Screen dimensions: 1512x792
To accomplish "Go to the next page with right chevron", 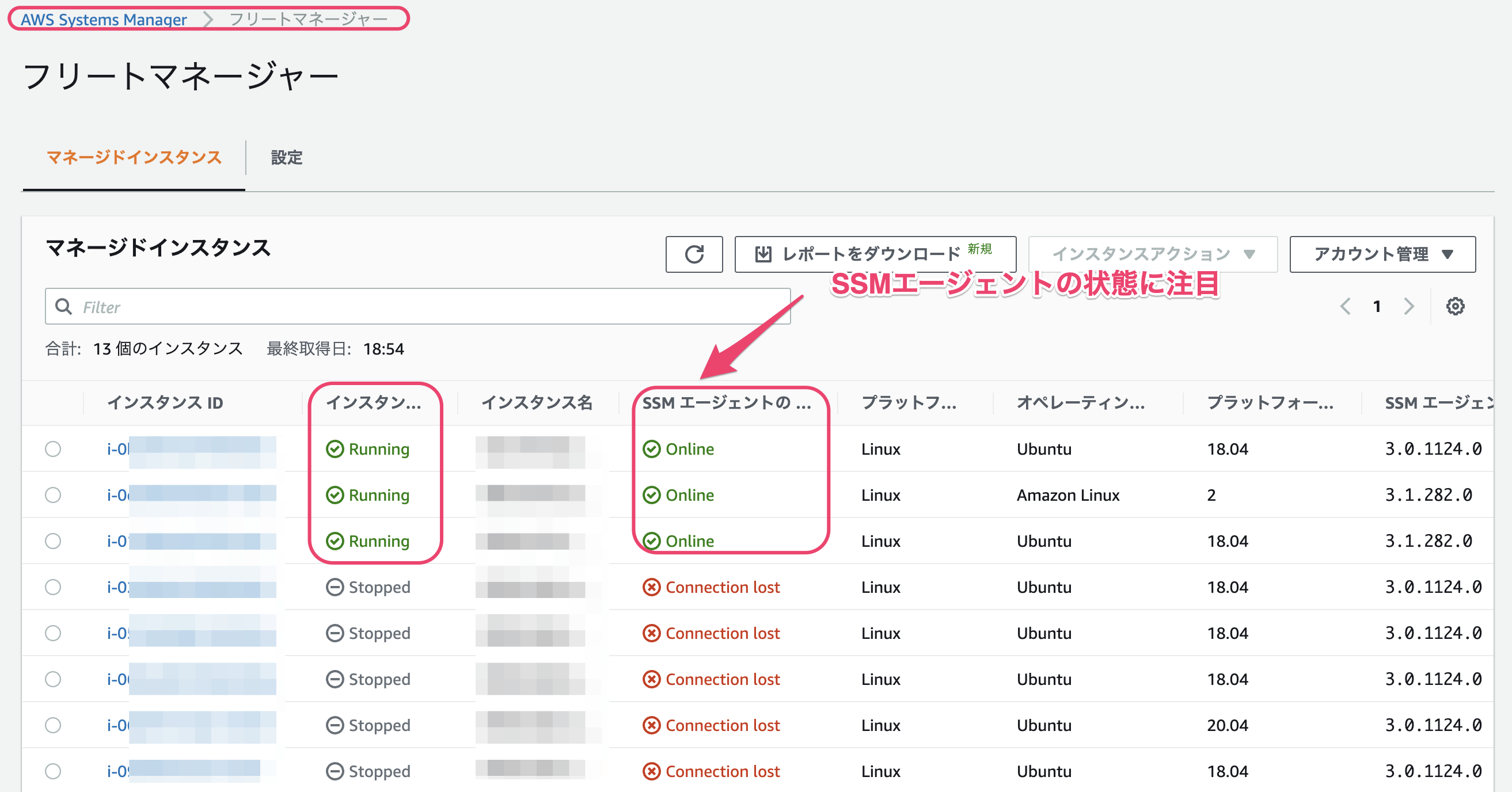I will click(1410, 306).
